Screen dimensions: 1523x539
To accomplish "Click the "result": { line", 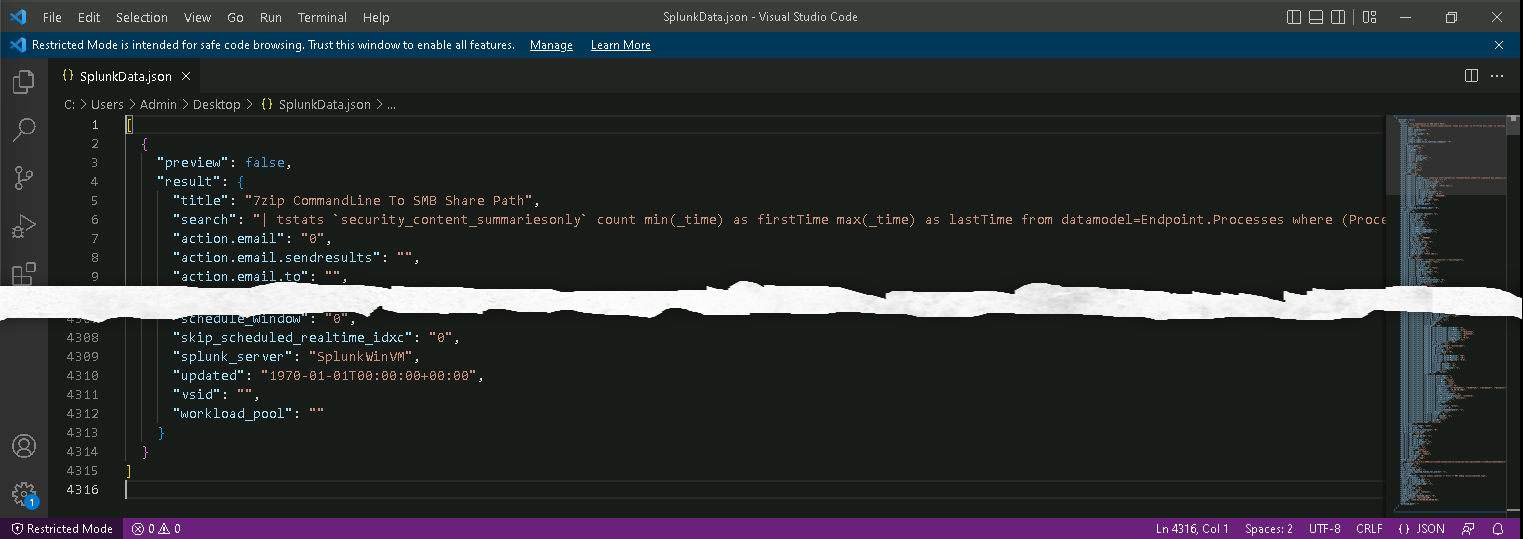I will [201, 181].
